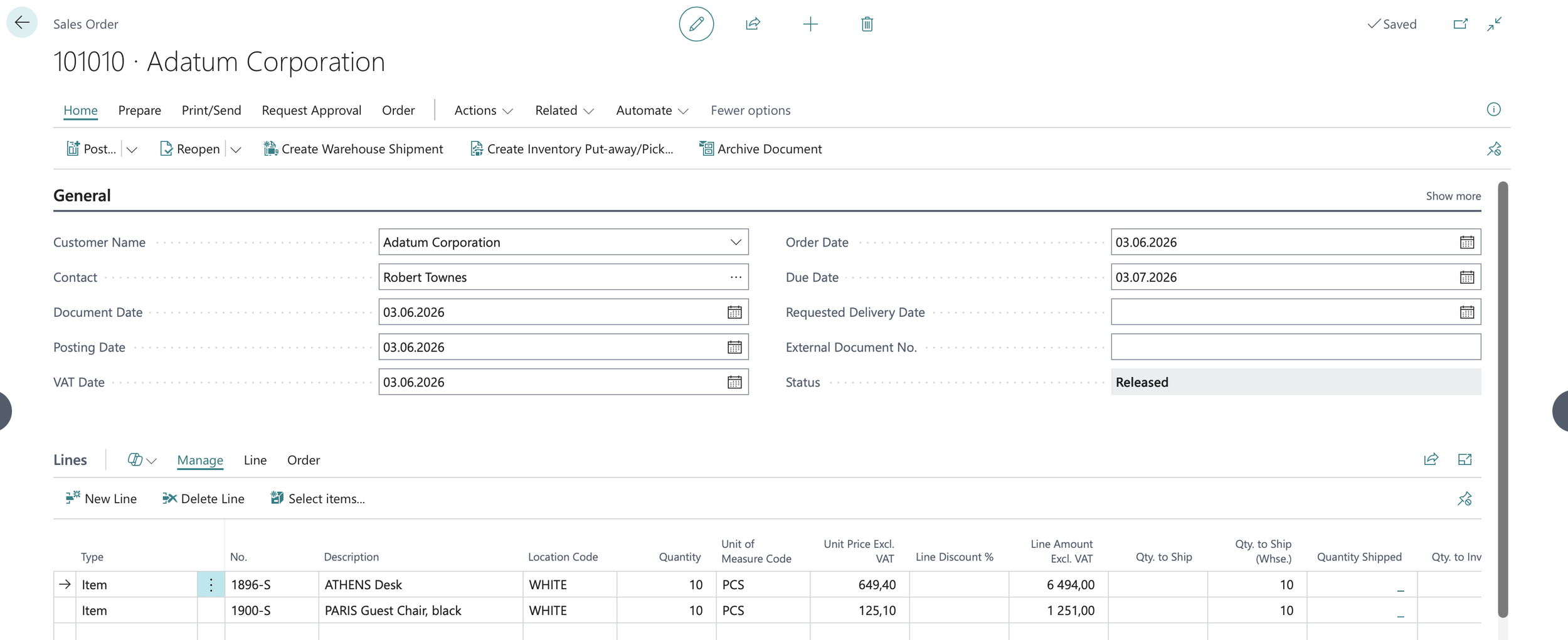The width and height of the screenshot is (1568, 640).
Task: Open Requested Delivery Date calendar picker
Action: tap(1466, 312)
